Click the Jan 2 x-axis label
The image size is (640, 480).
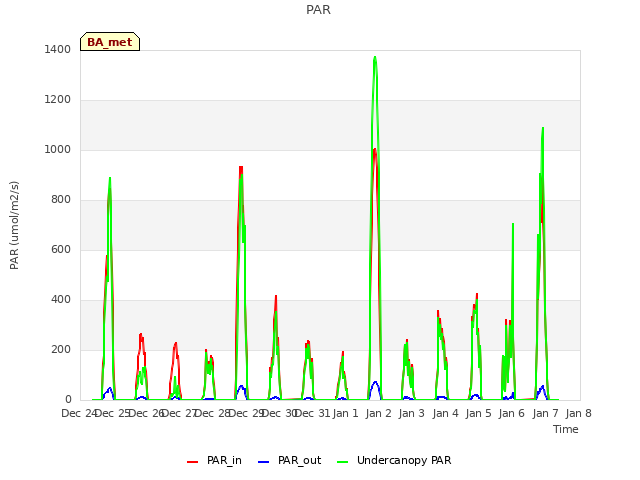point(378,413)
